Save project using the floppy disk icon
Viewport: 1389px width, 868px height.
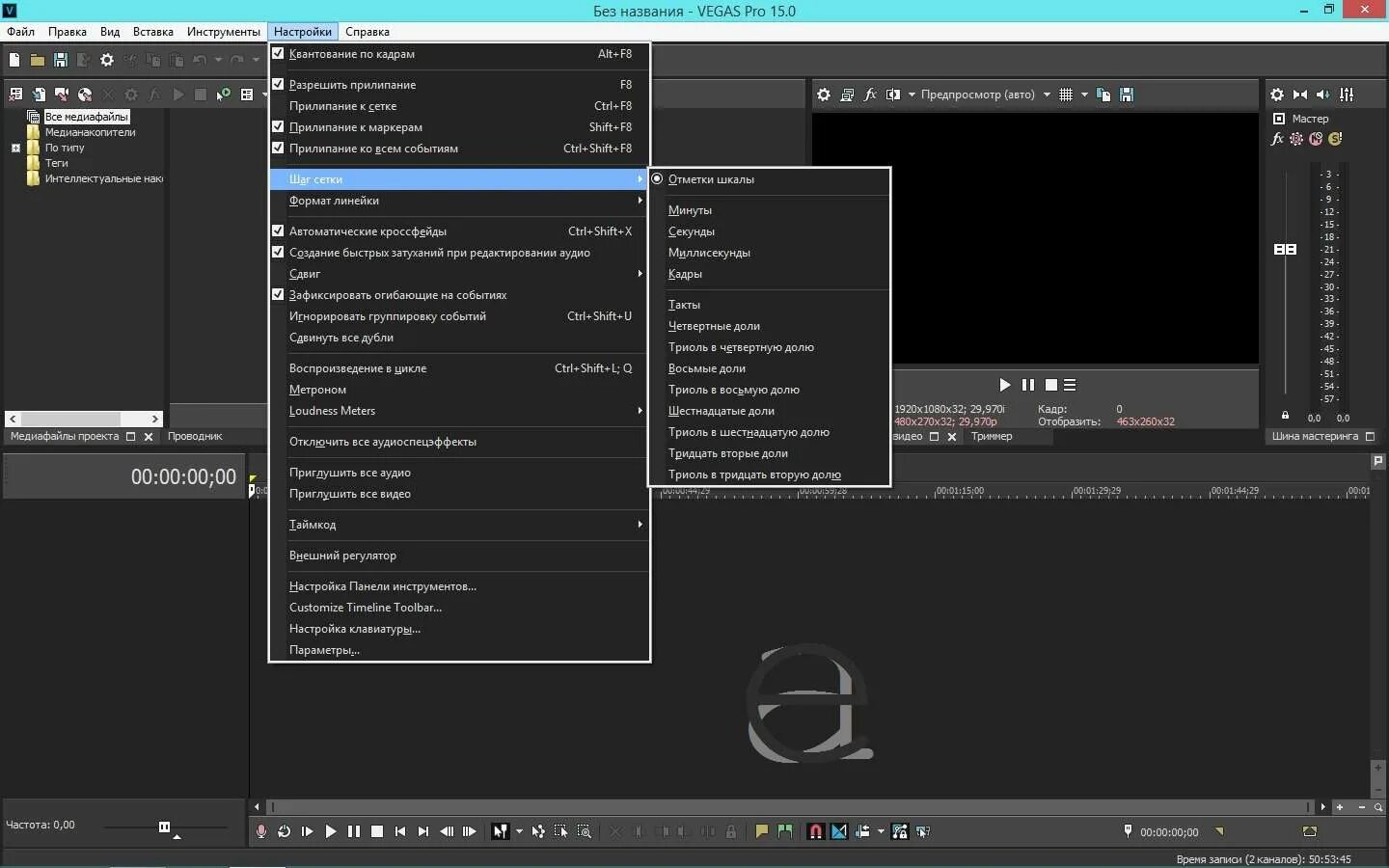pos(60,60)
